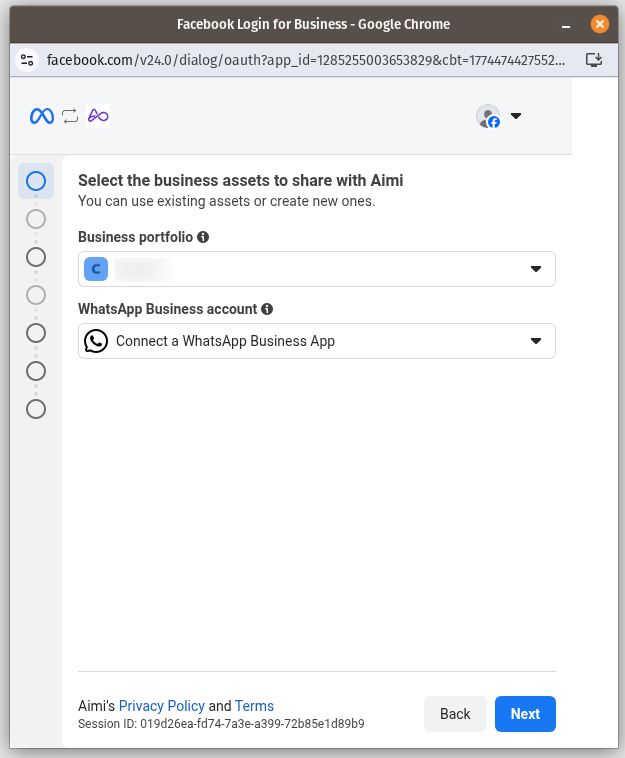The image size is (625, 758).
Task: Click the Meta logo icon
Action: point(42,116)
